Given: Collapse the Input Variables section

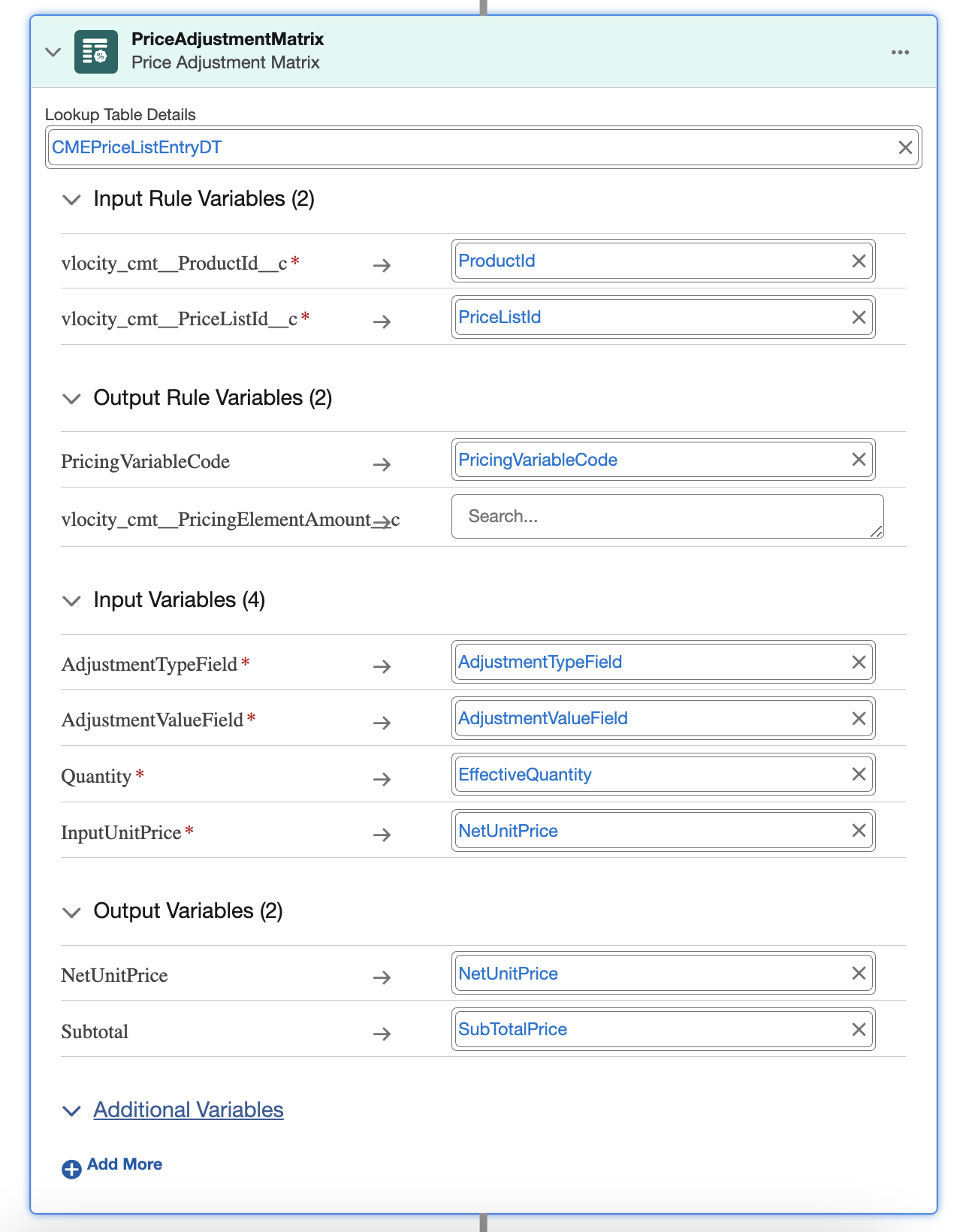Looking at the screenshot, I should pyautogui.click(x=71, y=601).
